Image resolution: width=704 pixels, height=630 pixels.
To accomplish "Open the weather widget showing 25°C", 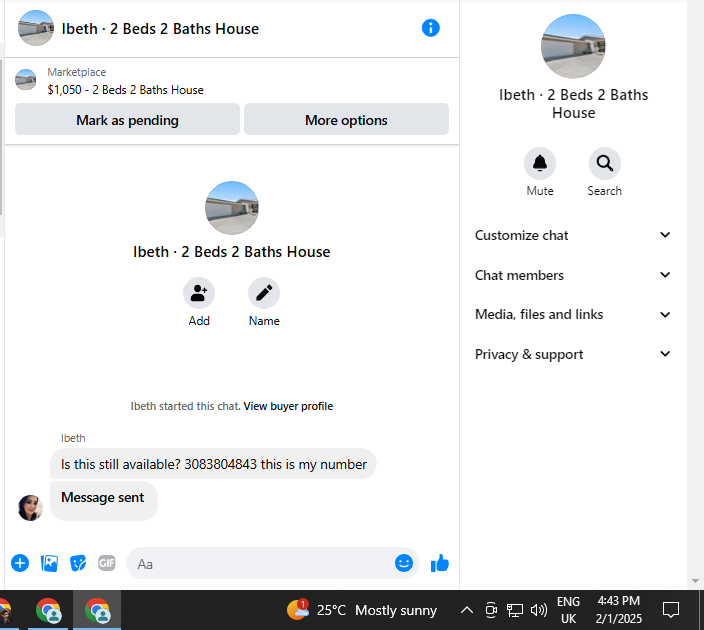I will click(362, 610).
